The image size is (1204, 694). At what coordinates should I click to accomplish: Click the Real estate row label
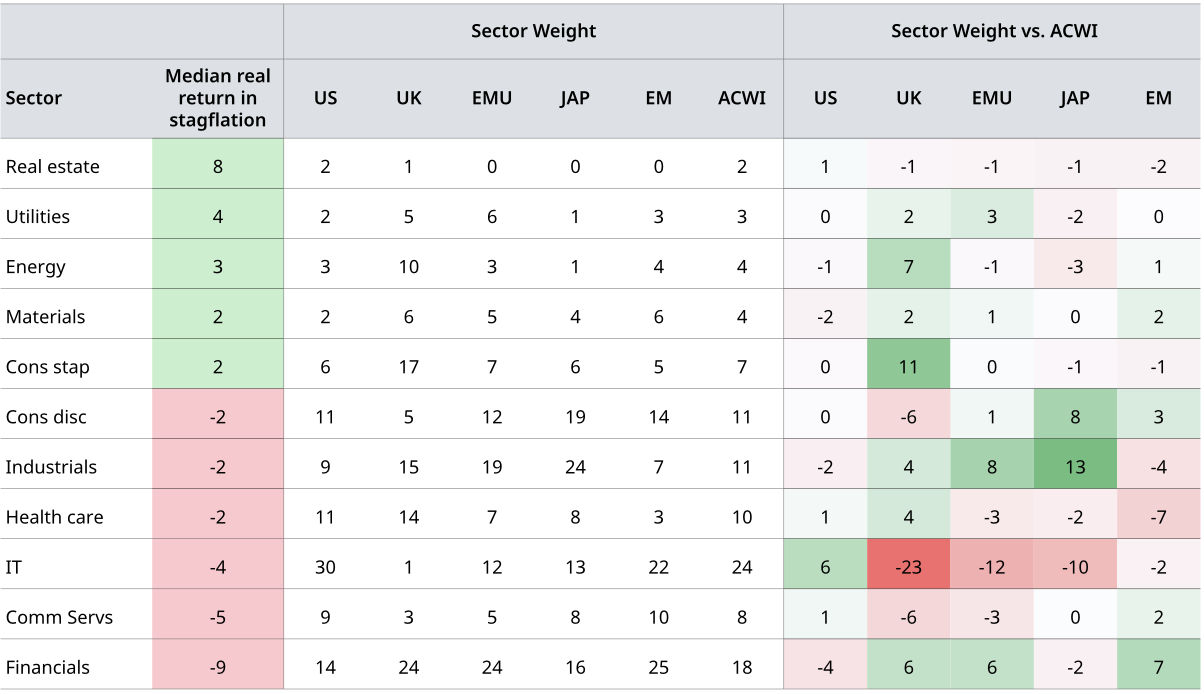click(53, 167)
